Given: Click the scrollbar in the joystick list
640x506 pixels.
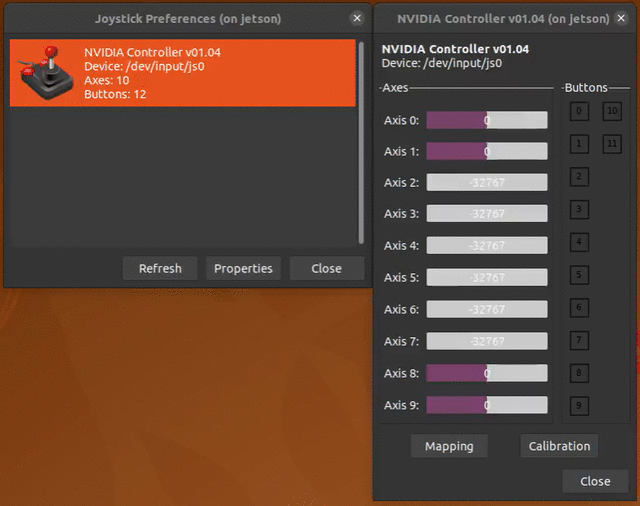Looking at the screenshot, I should coord(361,142).
